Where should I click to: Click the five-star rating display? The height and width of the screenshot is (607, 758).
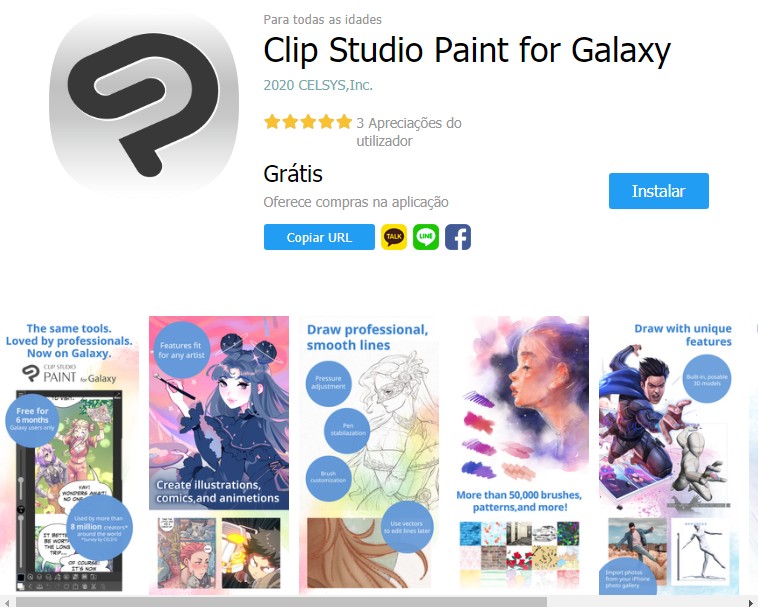tap(308, 122)
